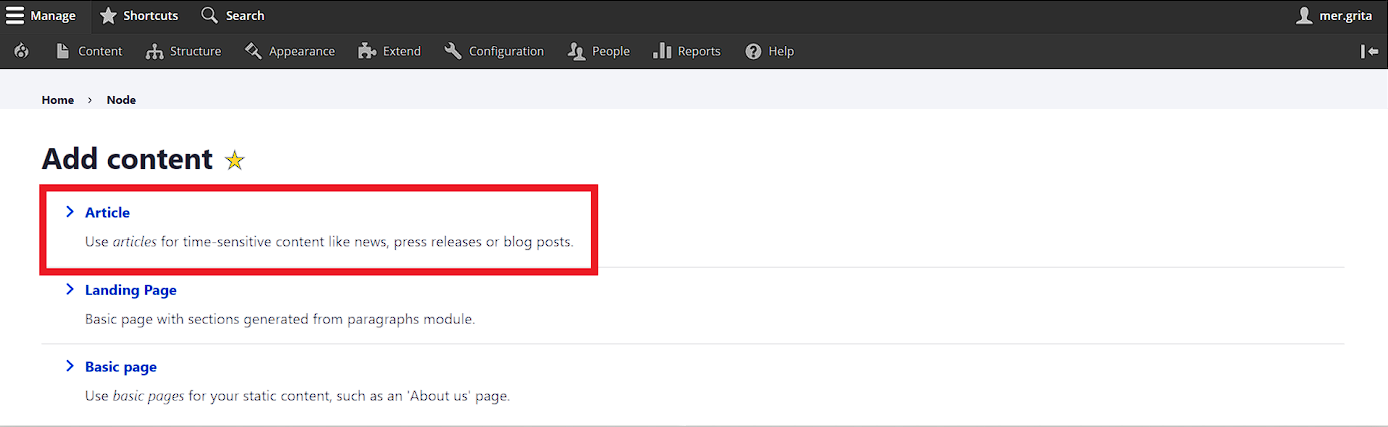Click the People users icon
The image size is (1388, 427).
click(576, 51)
